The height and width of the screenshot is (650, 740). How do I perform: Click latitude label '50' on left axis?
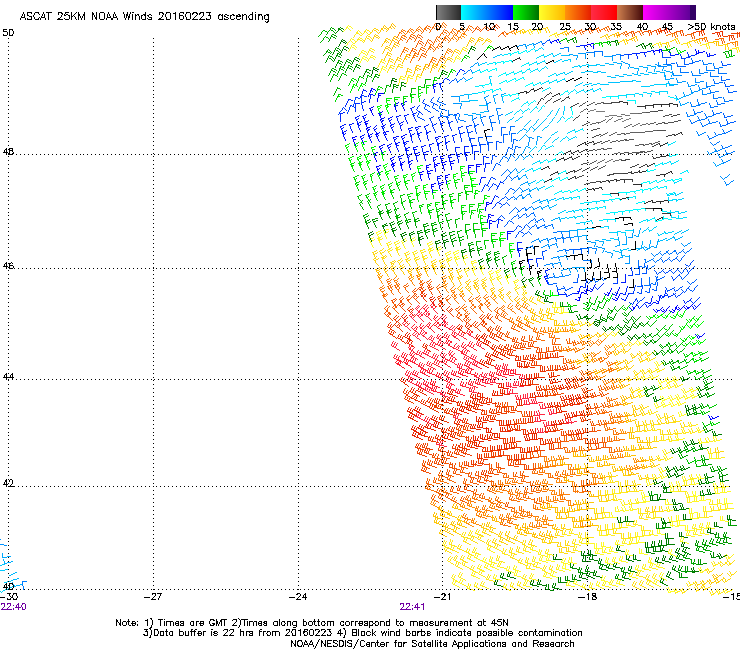point(8,33)
